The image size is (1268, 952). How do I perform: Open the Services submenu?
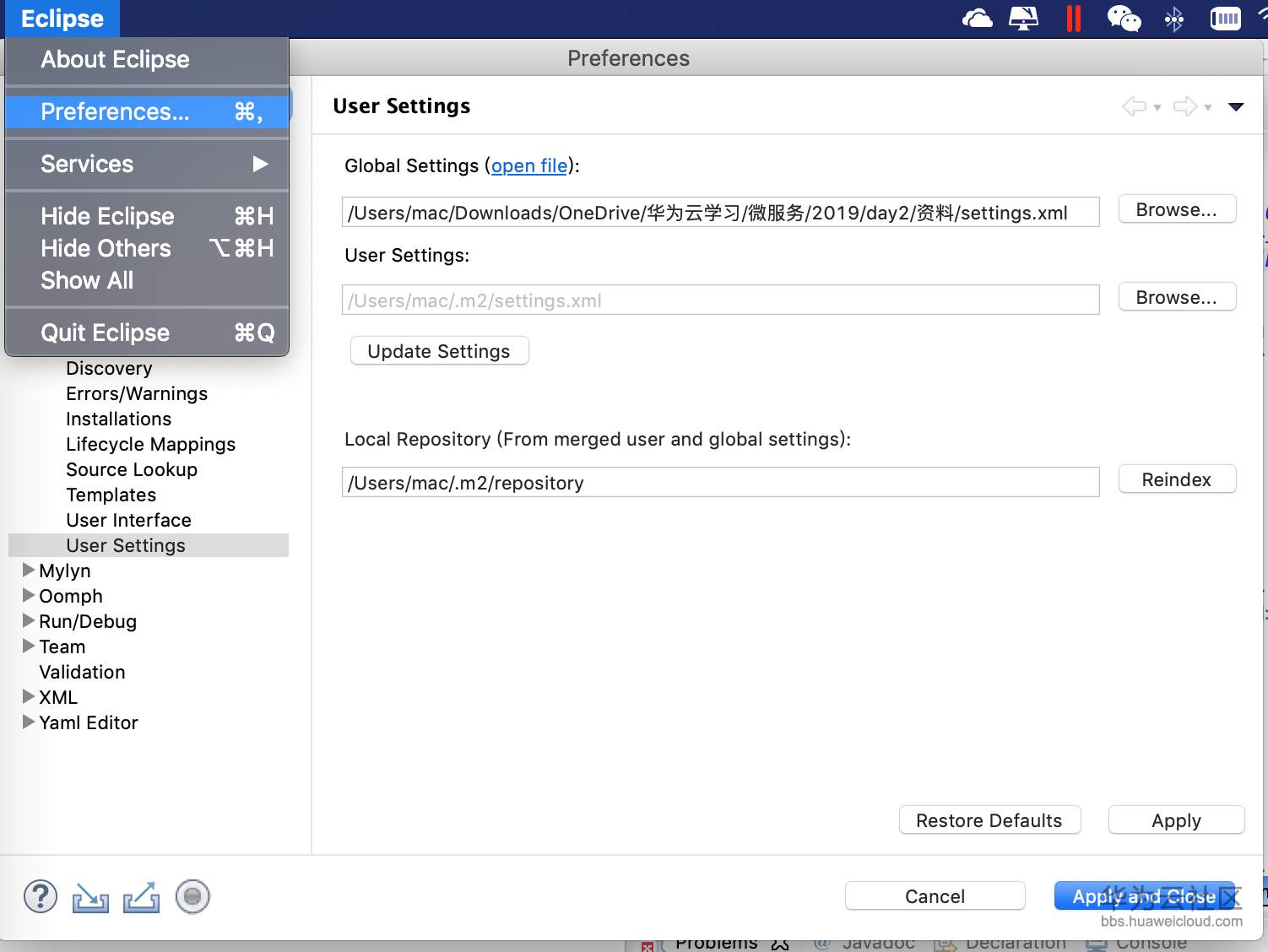147,164
